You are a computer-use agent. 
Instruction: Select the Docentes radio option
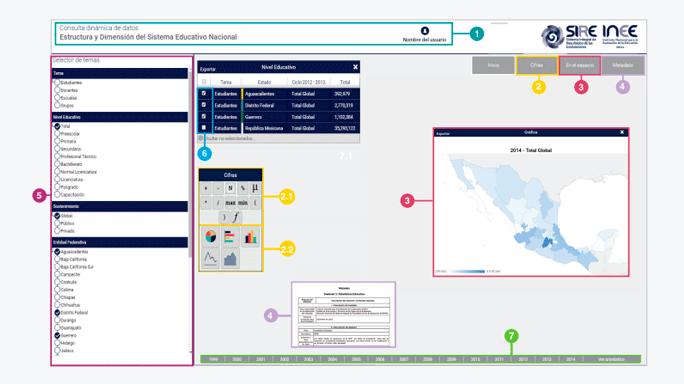57,90
